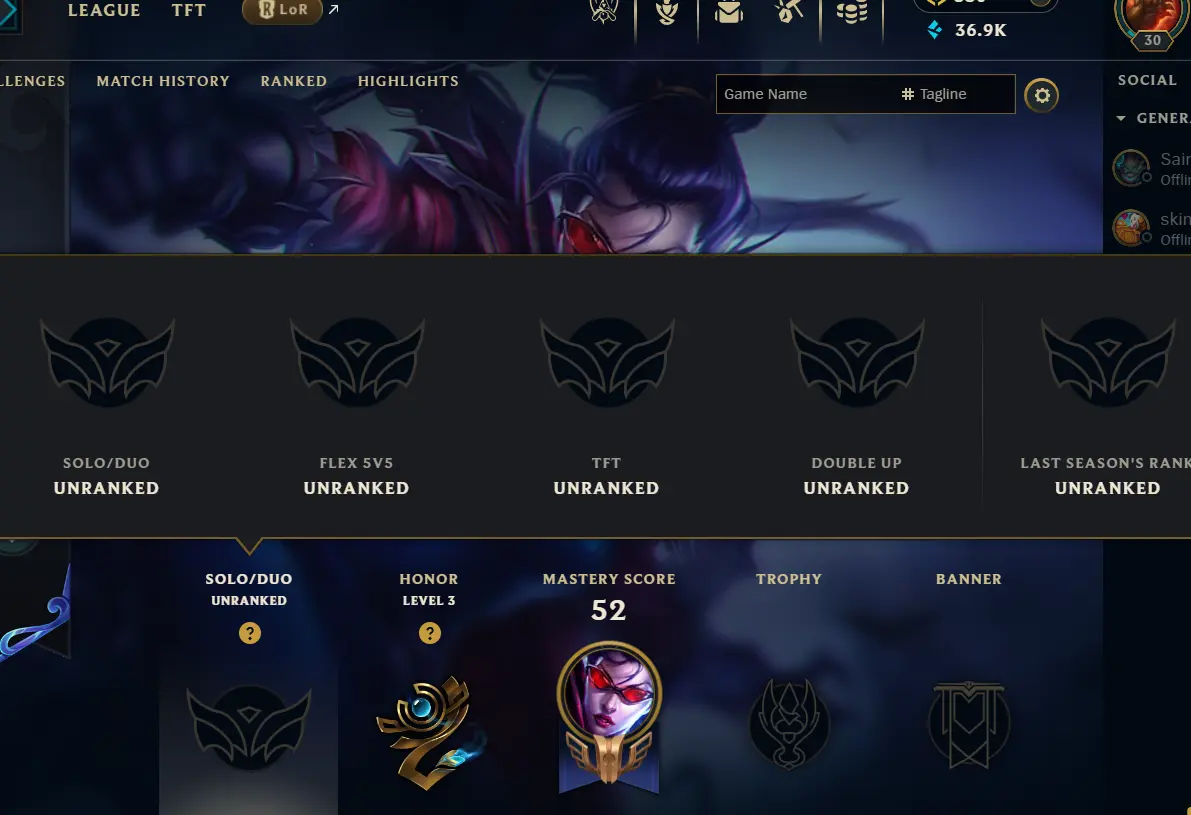1191x815 pixels.
Task: Click the Mastery Score champion portrait
Action: (609, 693)
